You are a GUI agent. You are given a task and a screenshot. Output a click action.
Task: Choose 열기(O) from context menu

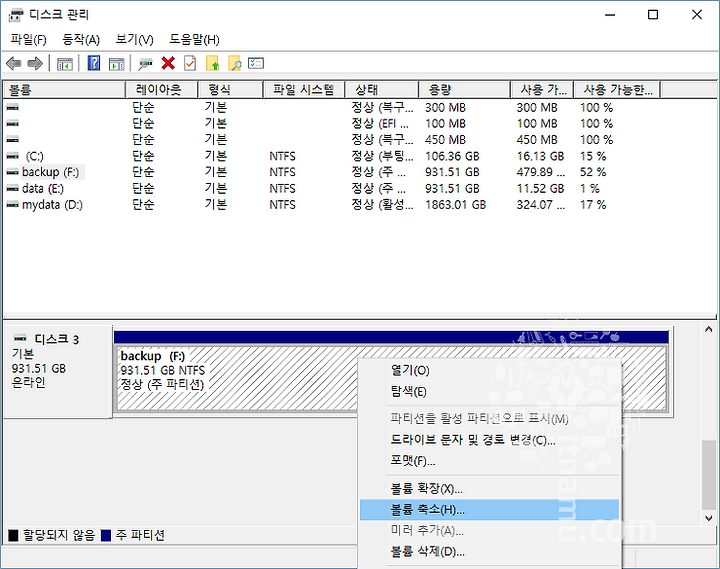tap(489, 370)
